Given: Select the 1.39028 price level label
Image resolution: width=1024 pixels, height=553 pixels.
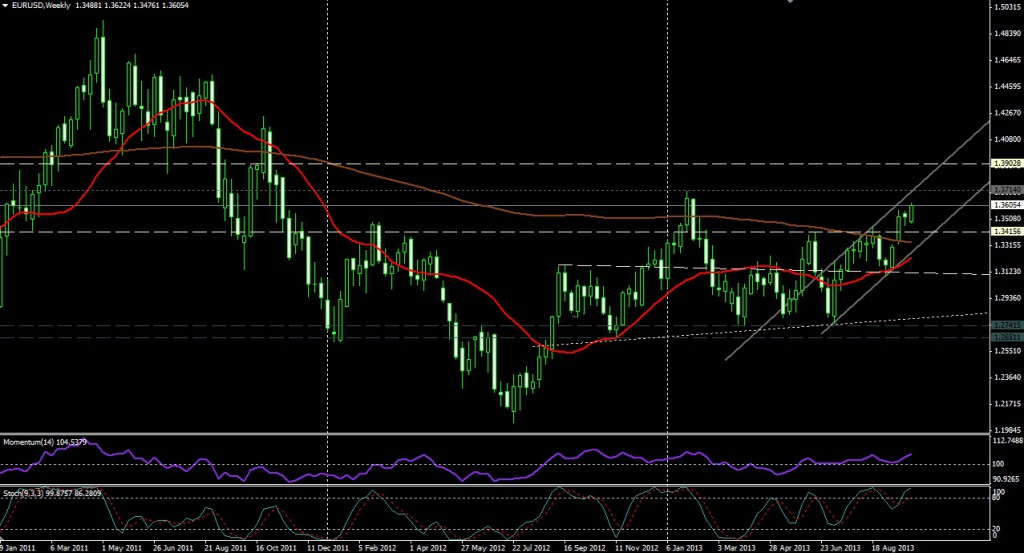Looking at the screenshot, I should 1005,162.
